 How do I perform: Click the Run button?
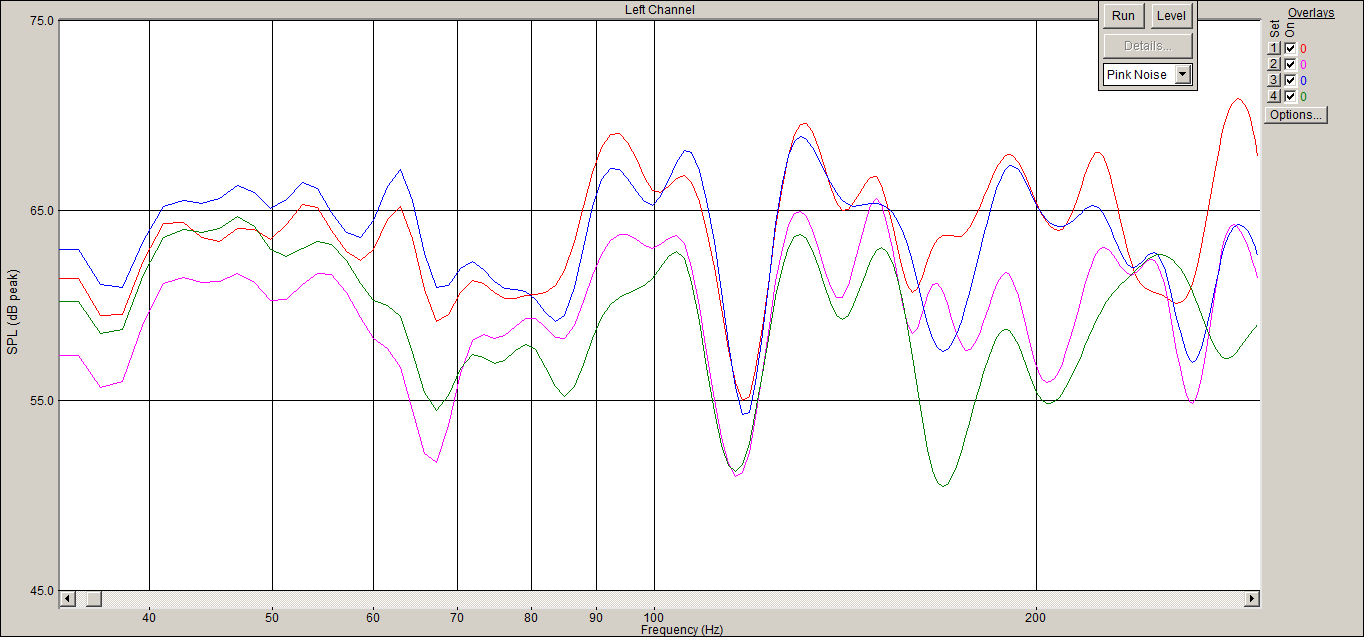pyautogui.click(x=1123, y=16)
